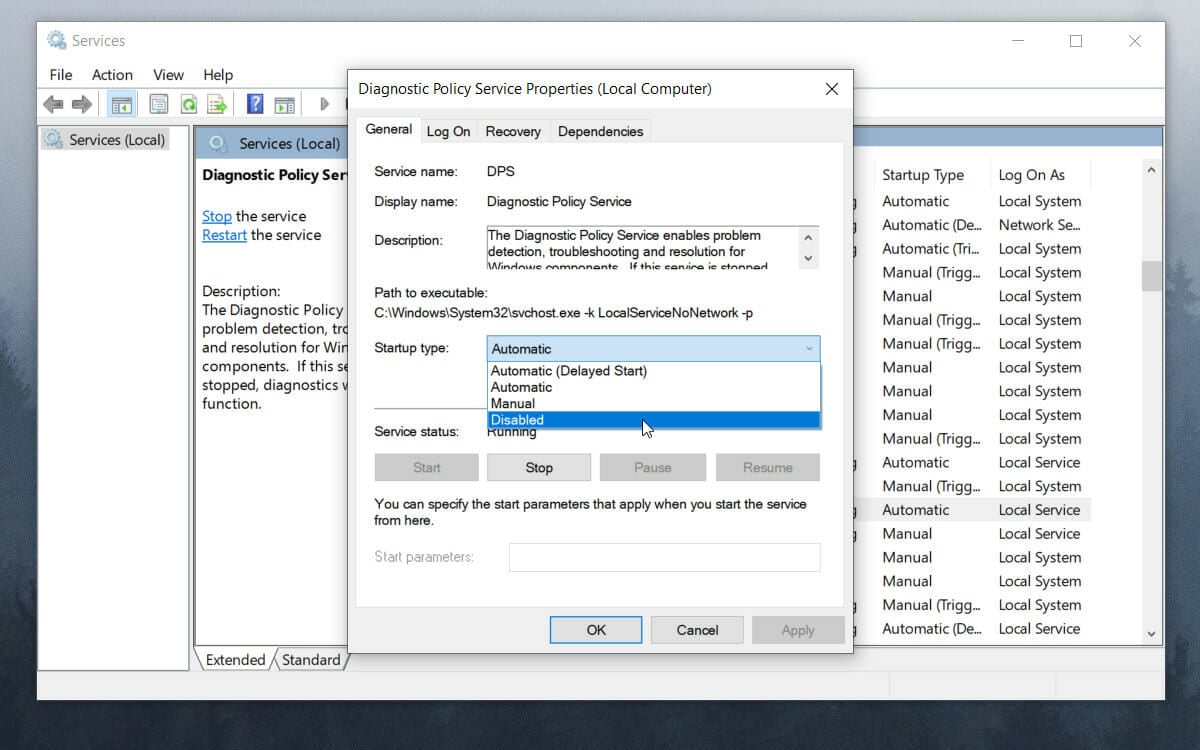Screen dimensions: 1200x750
Task: Switch to the Standard view tab
Action: coord(311,660)
